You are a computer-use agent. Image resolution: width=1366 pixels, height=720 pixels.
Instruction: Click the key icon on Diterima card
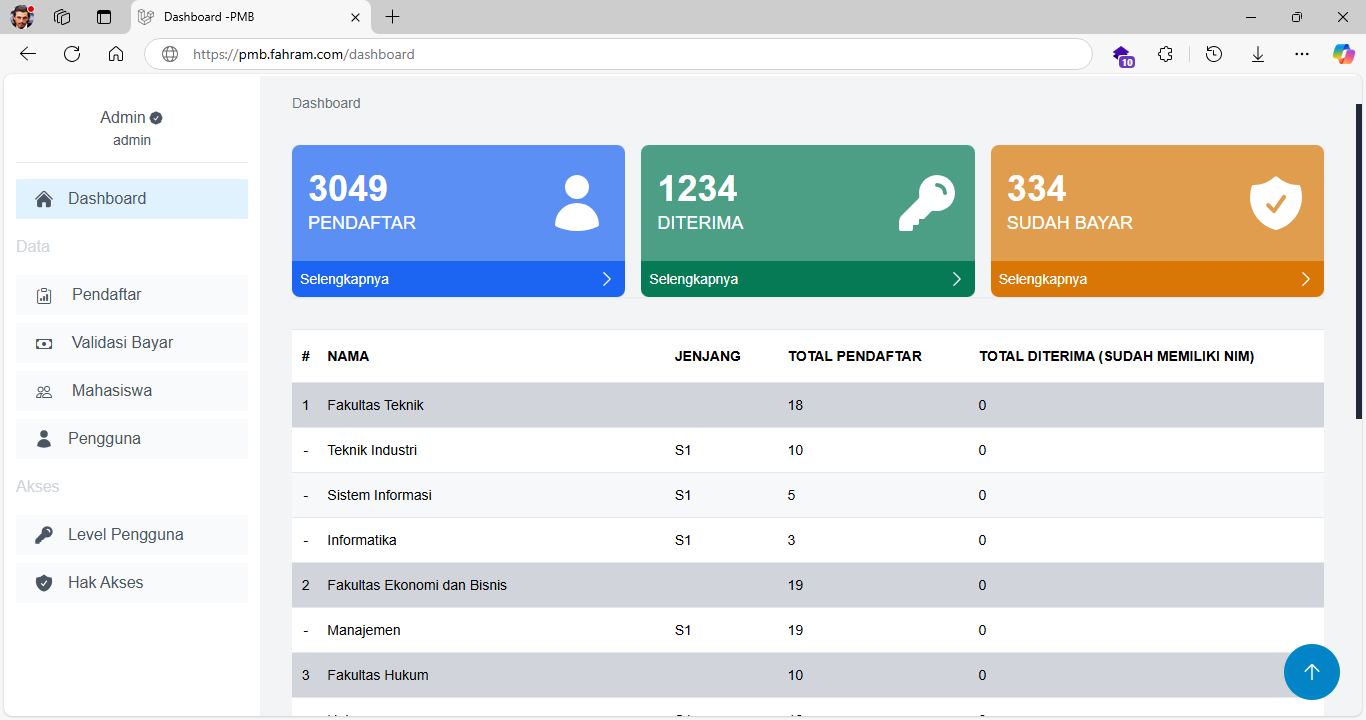[926, 203]
